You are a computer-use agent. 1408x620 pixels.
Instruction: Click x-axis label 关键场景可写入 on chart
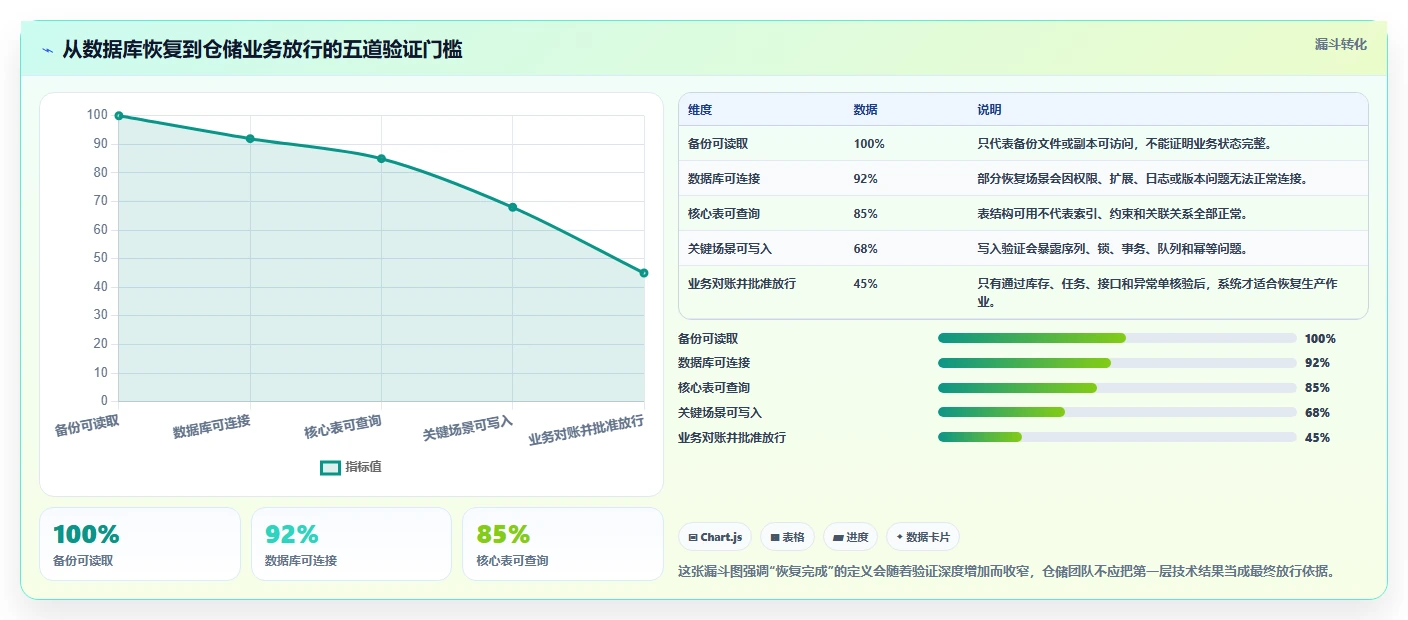(468, 429)
